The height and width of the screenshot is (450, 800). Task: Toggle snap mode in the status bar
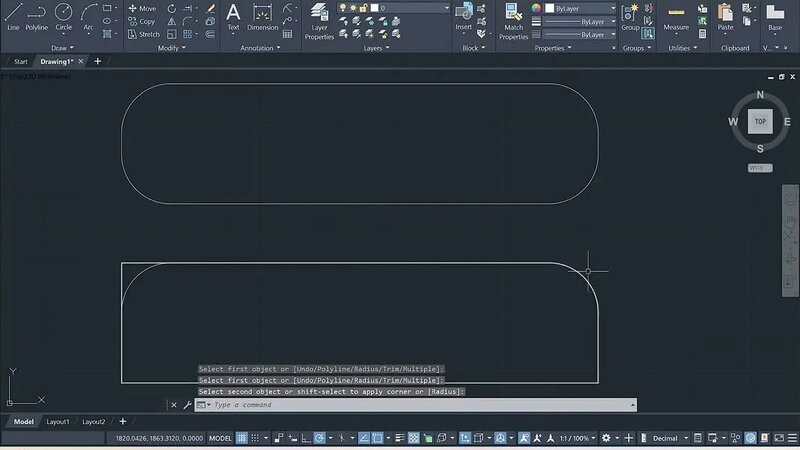tap(255, 438)
